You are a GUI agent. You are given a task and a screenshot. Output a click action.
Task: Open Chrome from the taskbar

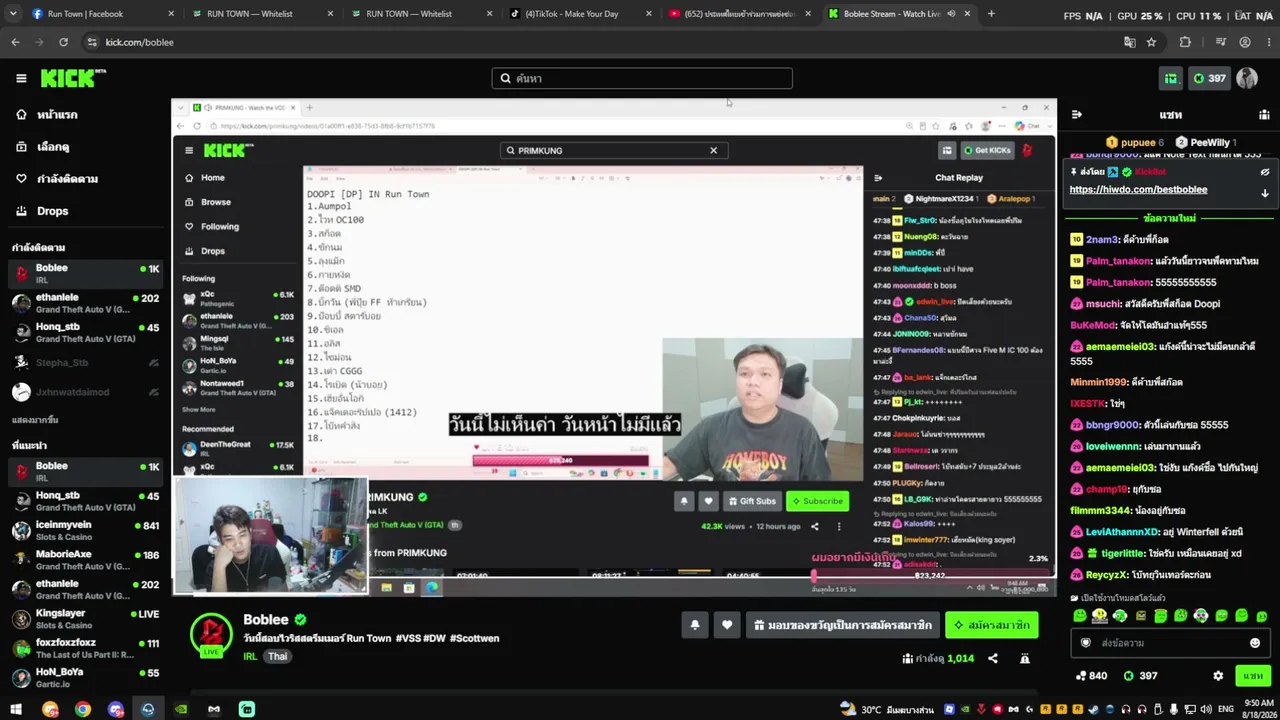[83, 709]
